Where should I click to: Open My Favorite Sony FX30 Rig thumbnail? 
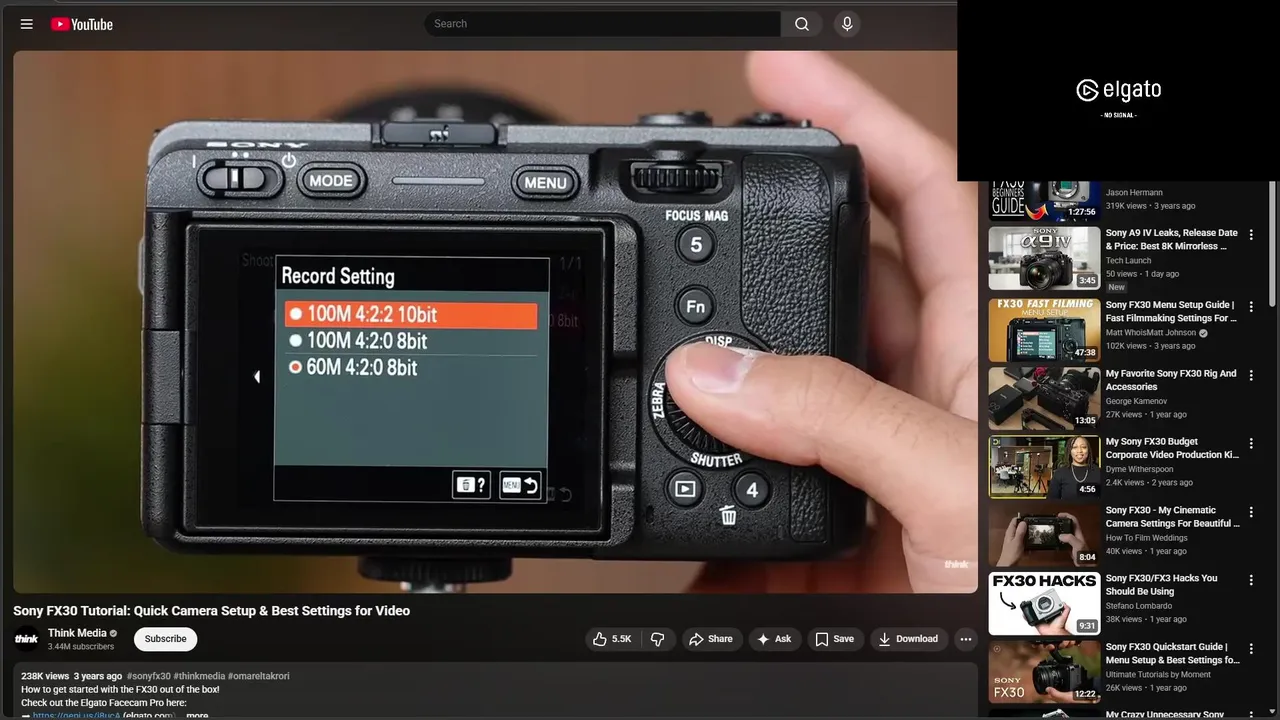click(1044, 399)
